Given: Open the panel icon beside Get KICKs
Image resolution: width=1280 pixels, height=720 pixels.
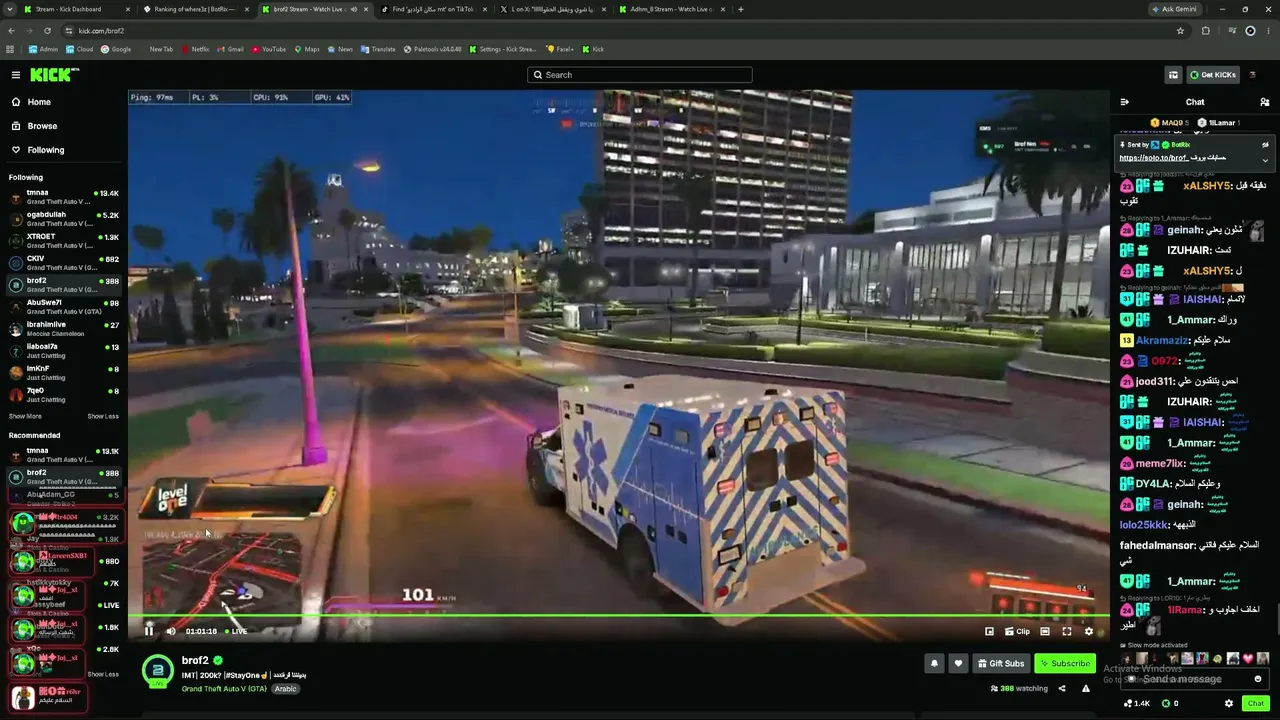Looking at the screenshot, I should click(1173, 75).
